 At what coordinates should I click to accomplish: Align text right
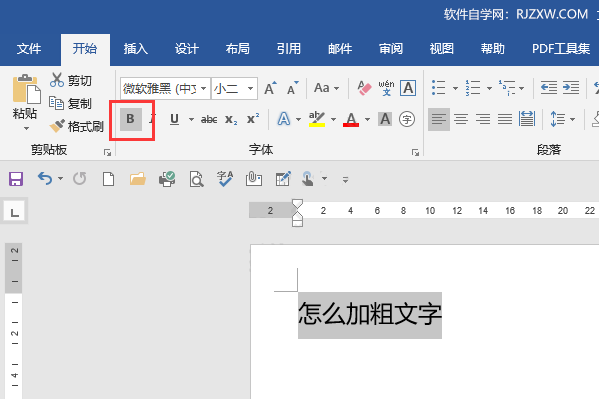coord(483,119)
